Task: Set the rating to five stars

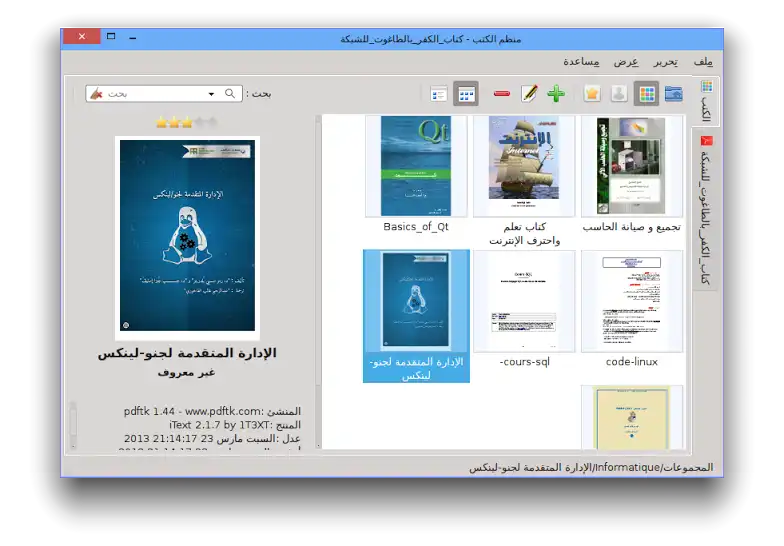Action: coord(212,122)
